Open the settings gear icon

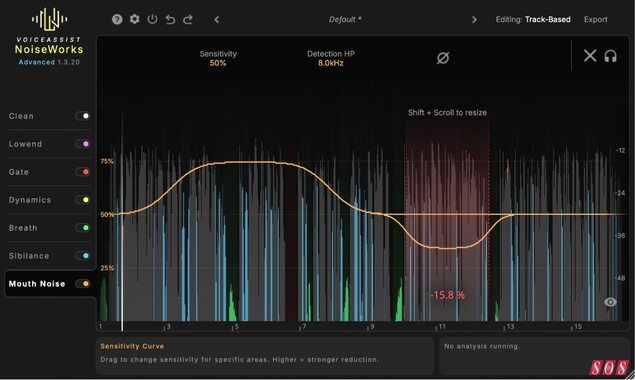coord(134,19)
